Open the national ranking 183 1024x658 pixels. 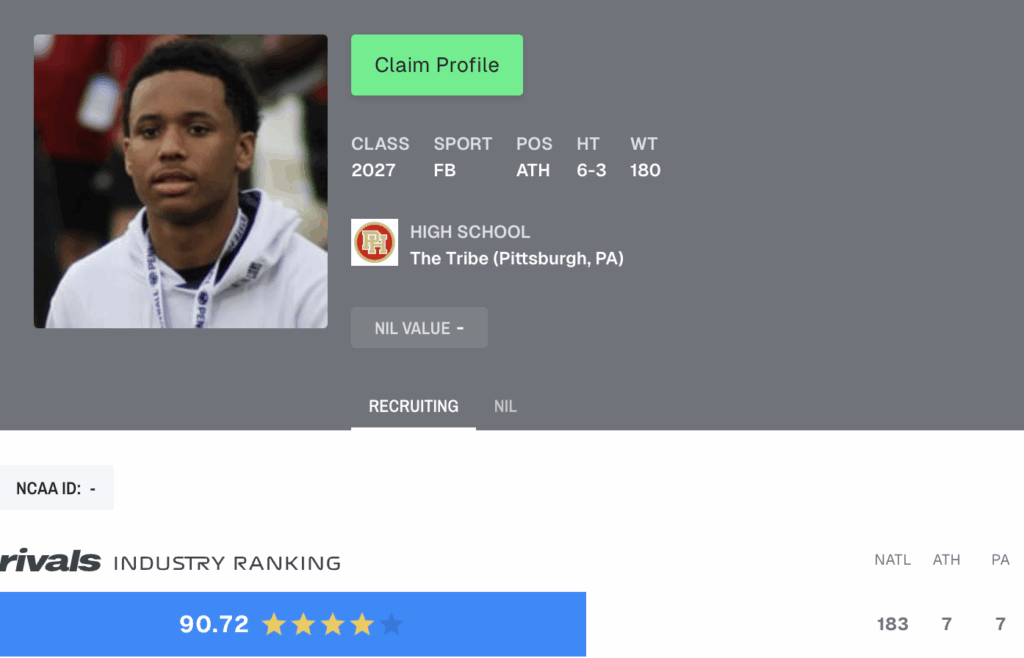click(892, 625)
